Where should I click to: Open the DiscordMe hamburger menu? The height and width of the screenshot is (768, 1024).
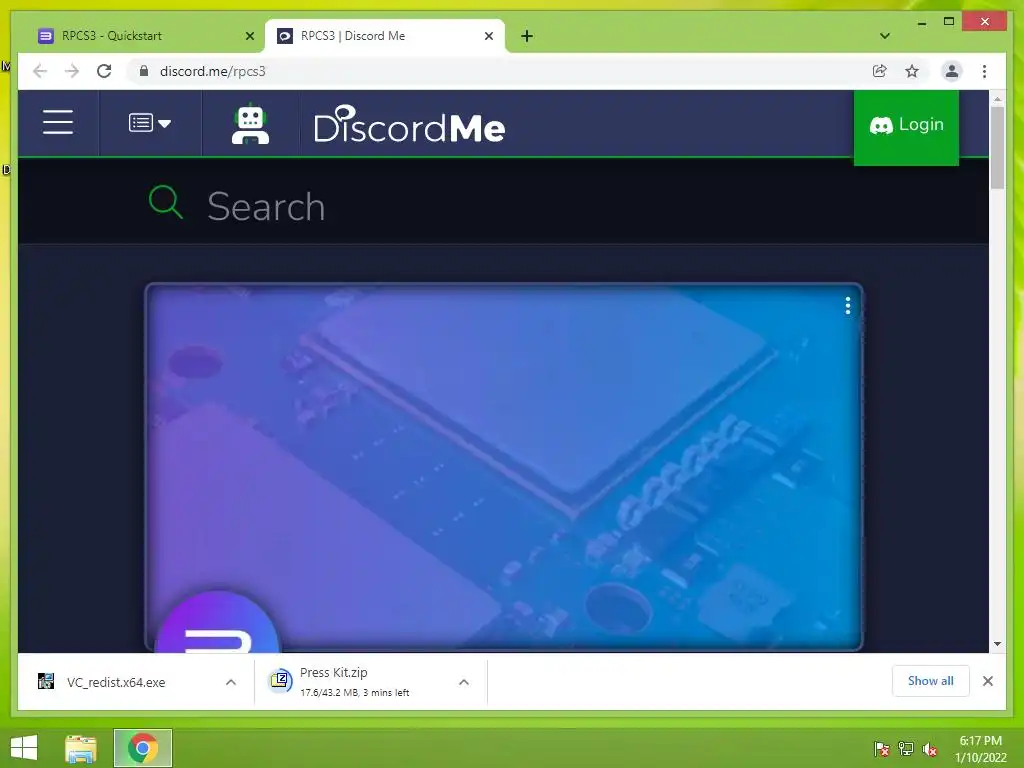tap(57, 123)
